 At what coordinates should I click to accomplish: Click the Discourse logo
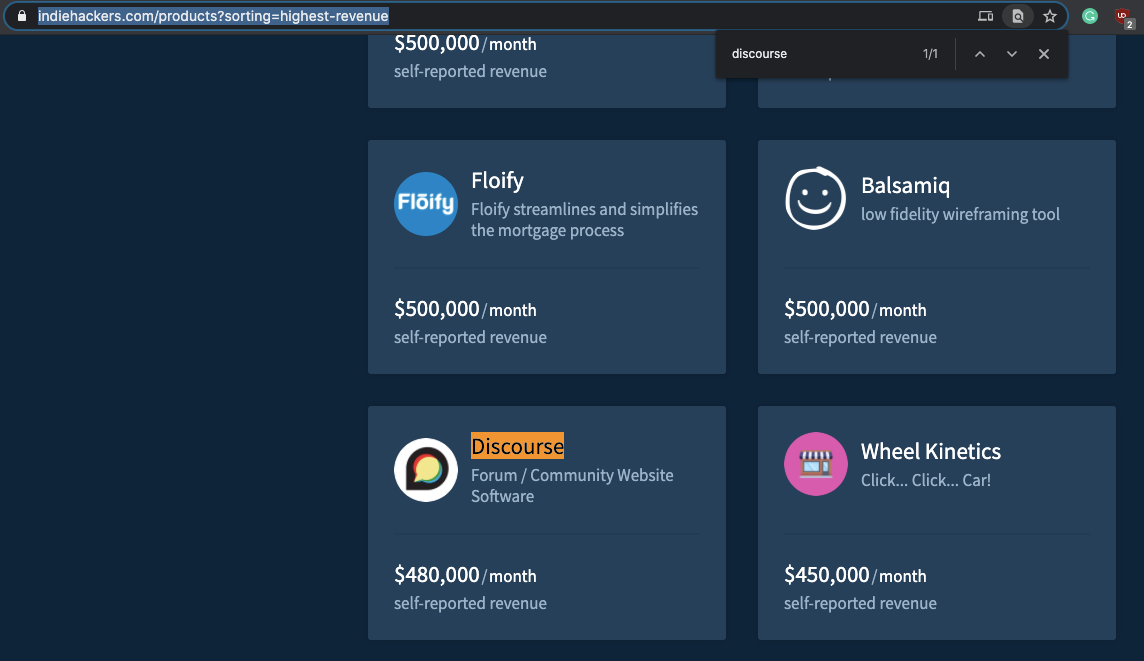coord(426,470)
